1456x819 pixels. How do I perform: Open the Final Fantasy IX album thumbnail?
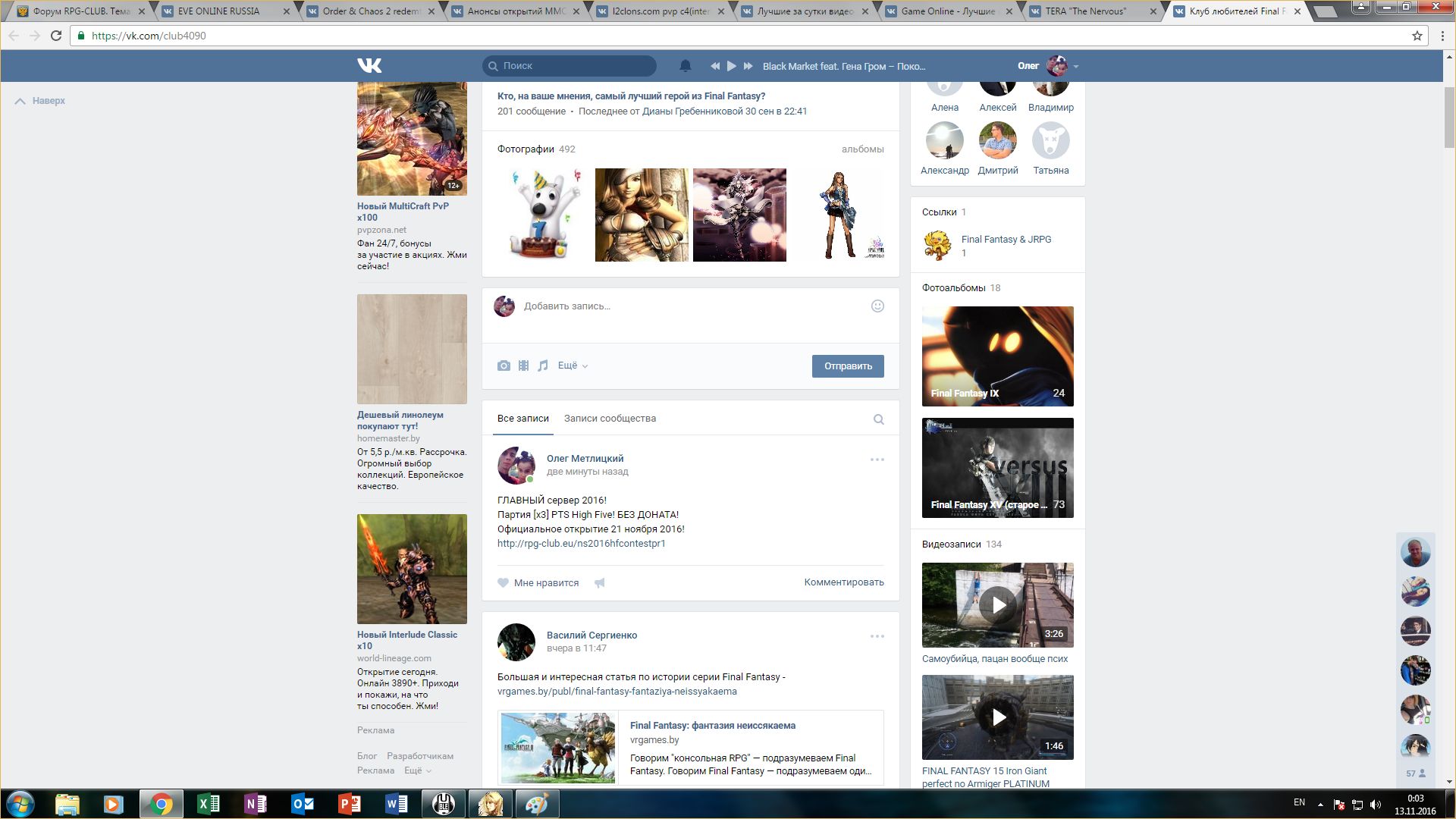(x=998, y=356)
